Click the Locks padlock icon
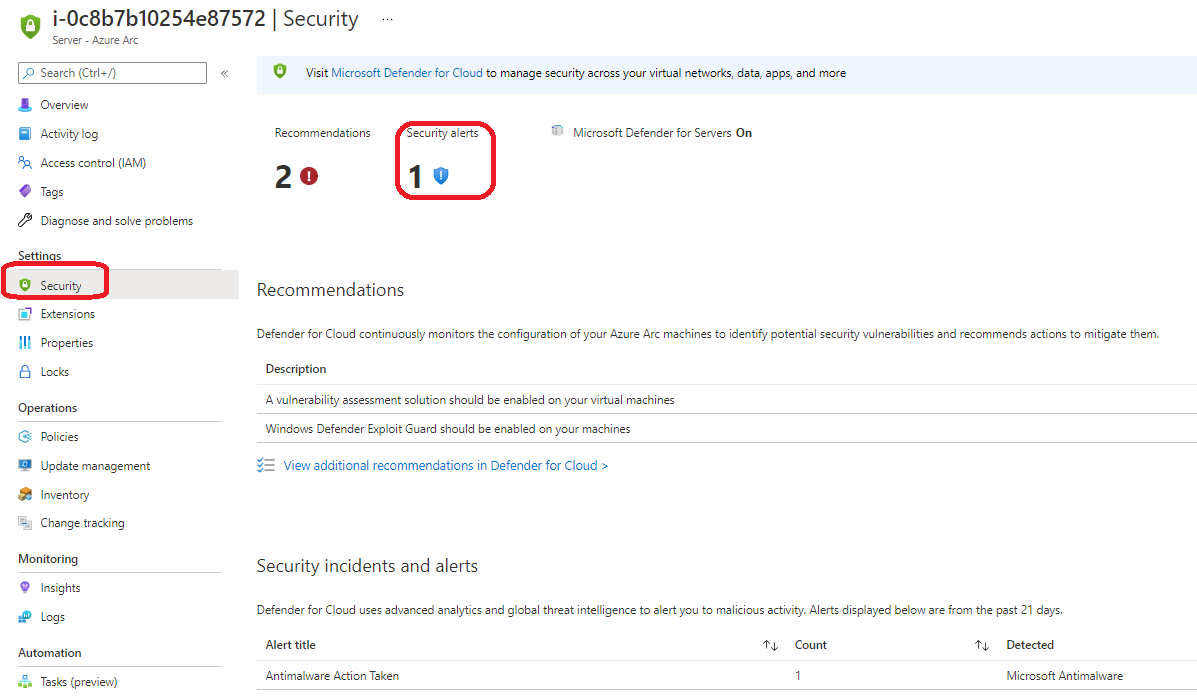 pyautogui.click(x=25, y=372)
